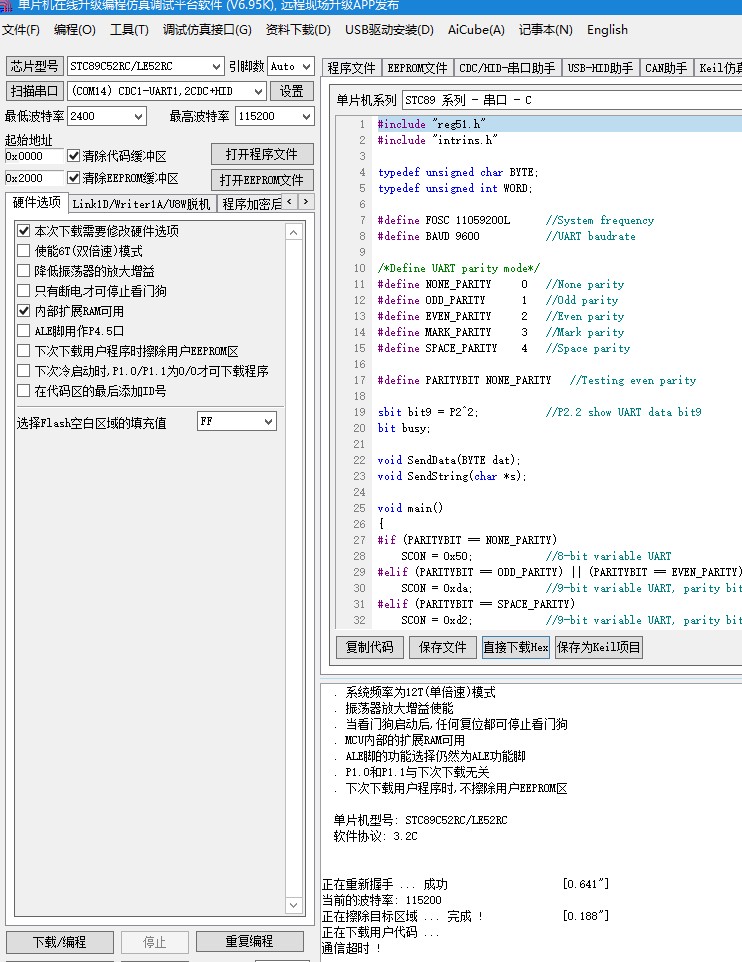Click 打开程序文件 button
Screen dimensions: 742x962
(262, 155)
